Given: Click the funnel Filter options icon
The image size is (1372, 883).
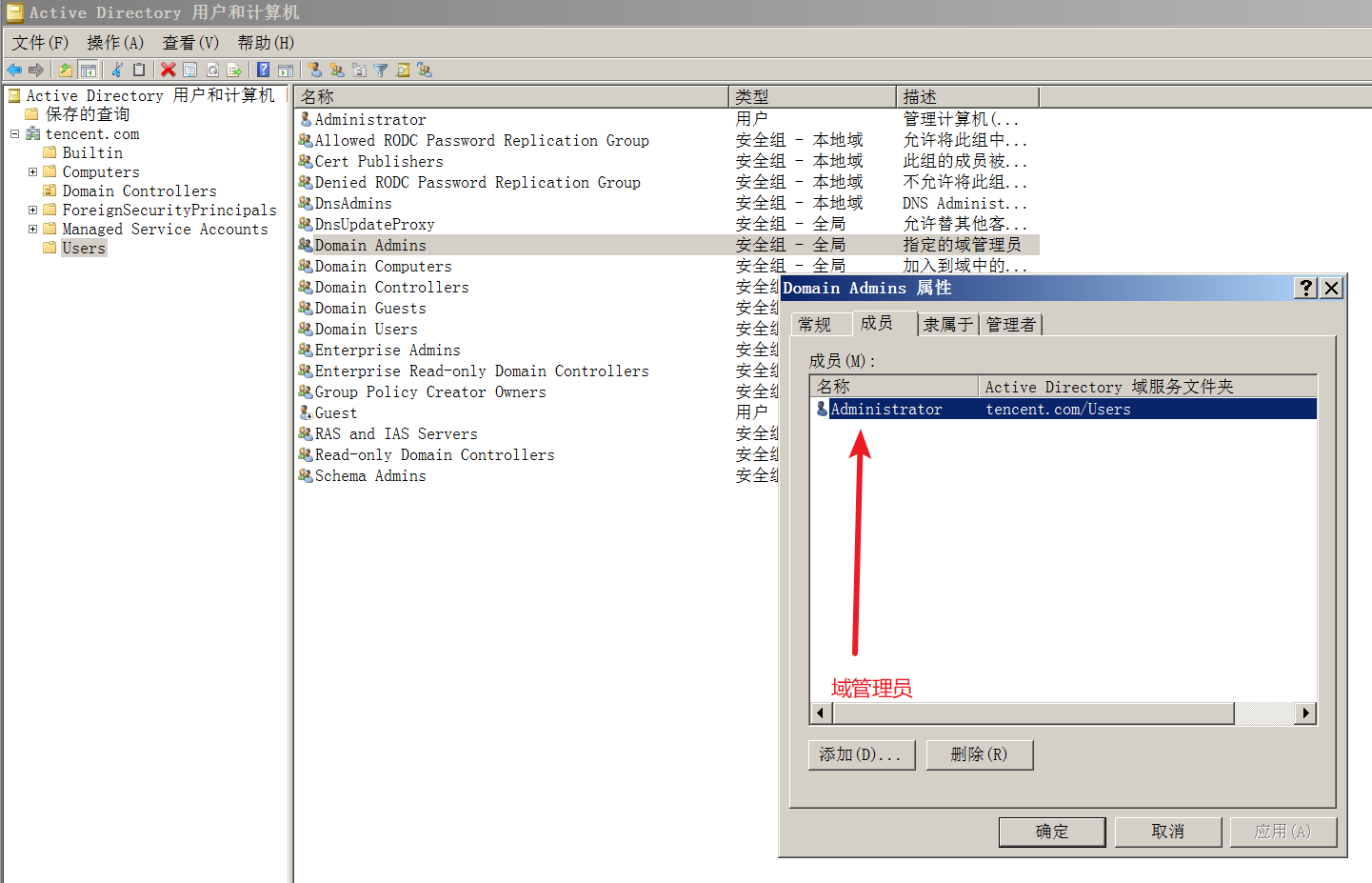Looking at the screenshot, I should tap(381, 70).
